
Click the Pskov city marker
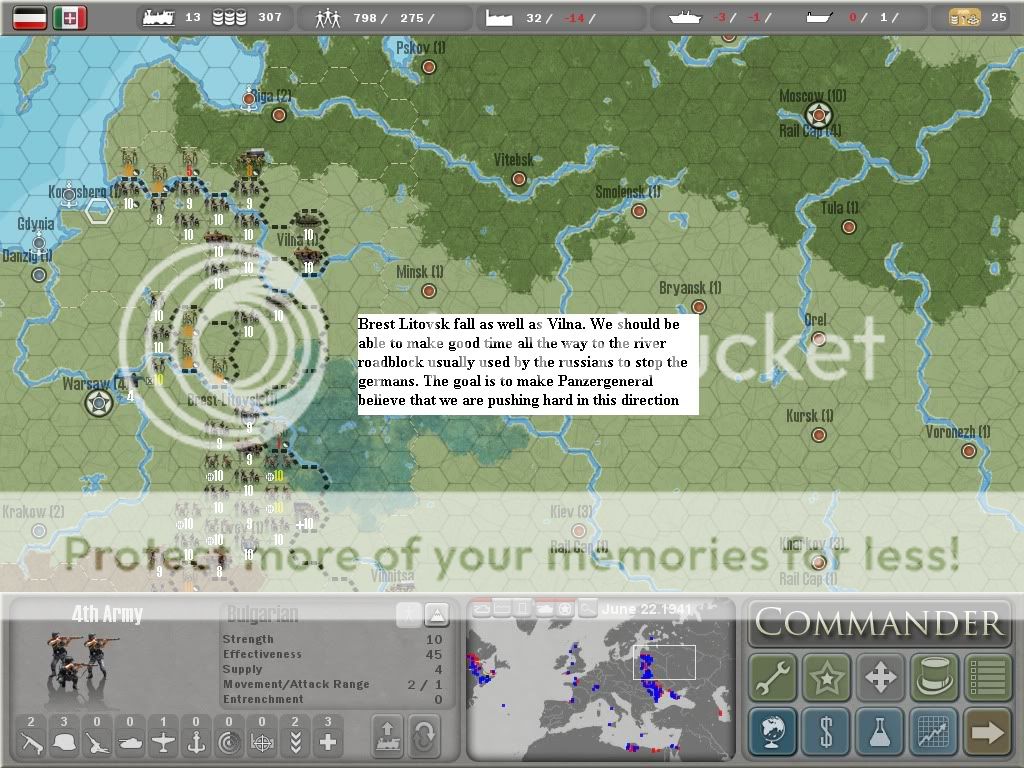[x=428, y=67]
